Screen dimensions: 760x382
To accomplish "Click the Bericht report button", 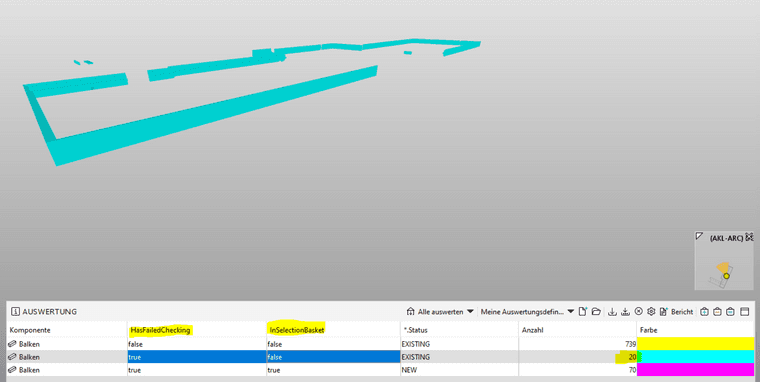I will [x=676, y=312].
